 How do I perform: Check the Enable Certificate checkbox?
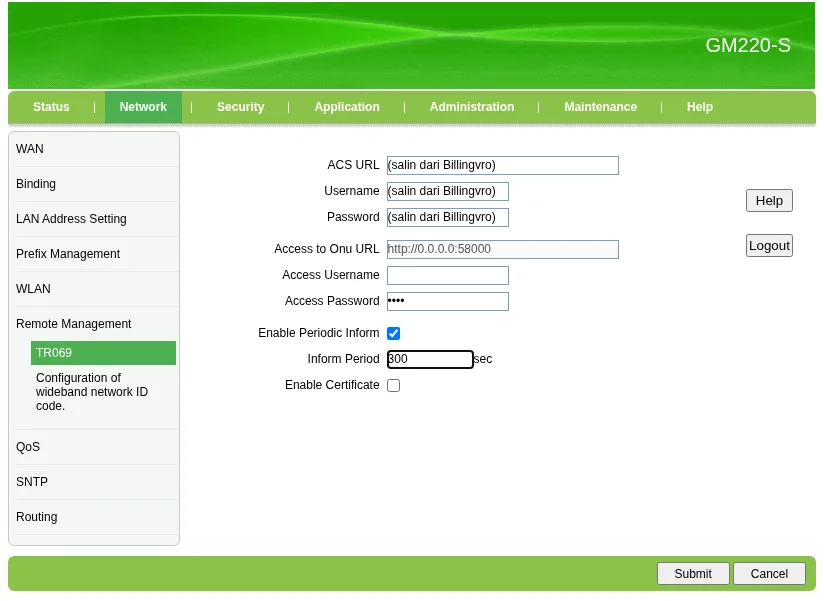(x=394, y=386)
